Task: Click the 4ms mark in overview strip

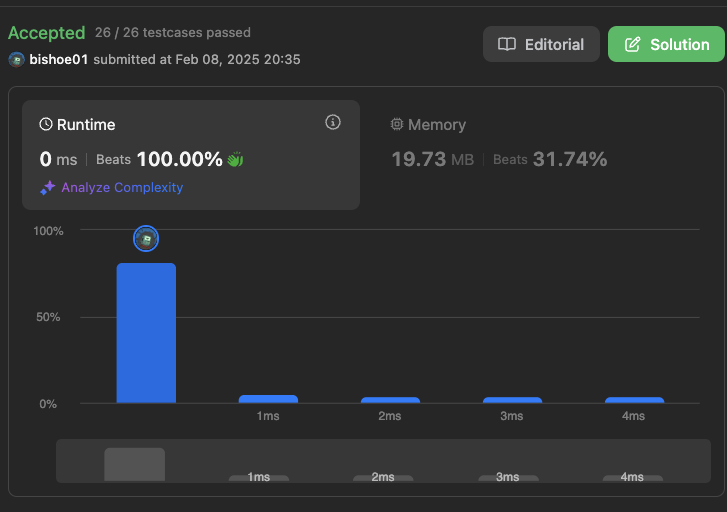Action: [x=632, y=477]
